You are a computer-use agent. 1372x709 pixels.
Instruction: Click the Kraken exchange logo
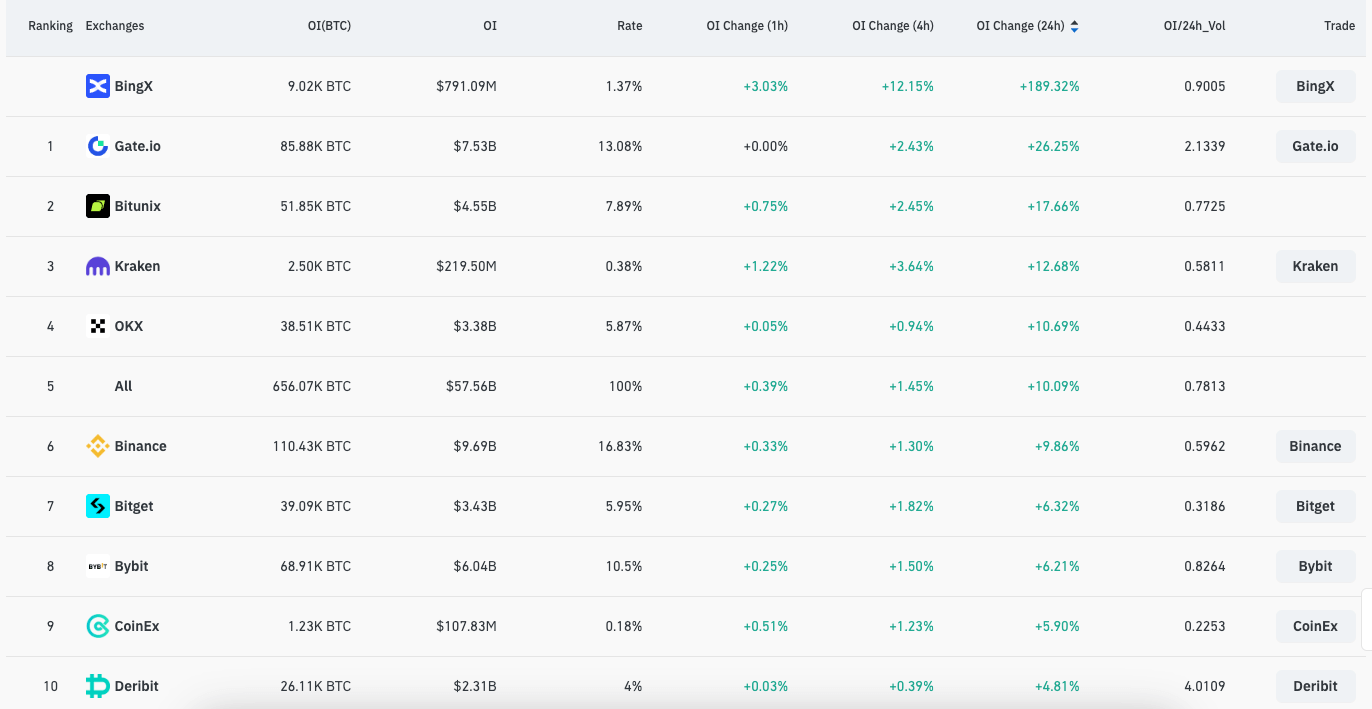coord(96,266)
